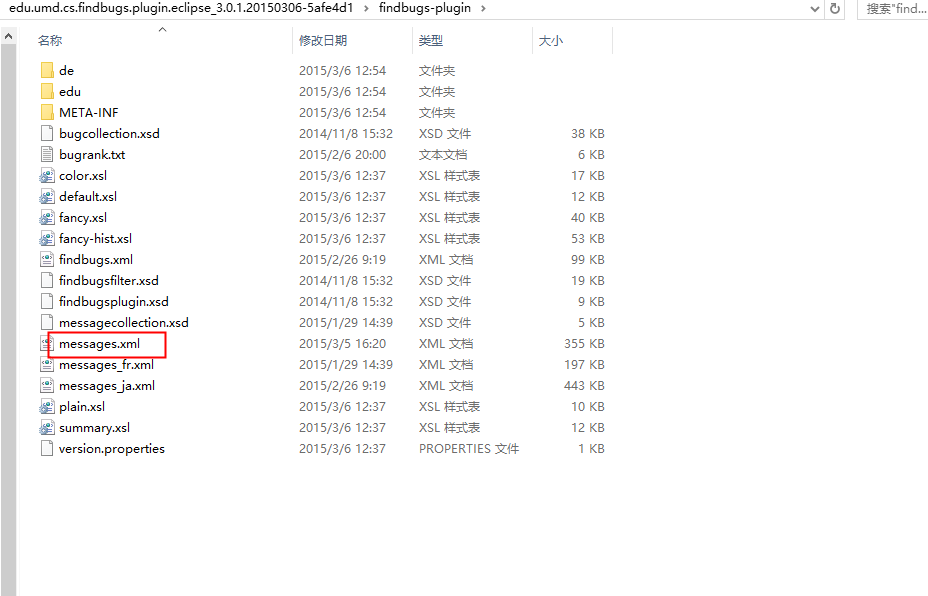928x596 pixels.
Task: Go to findbugs-plugin breadcrumb segment
Action: point(425,8)
